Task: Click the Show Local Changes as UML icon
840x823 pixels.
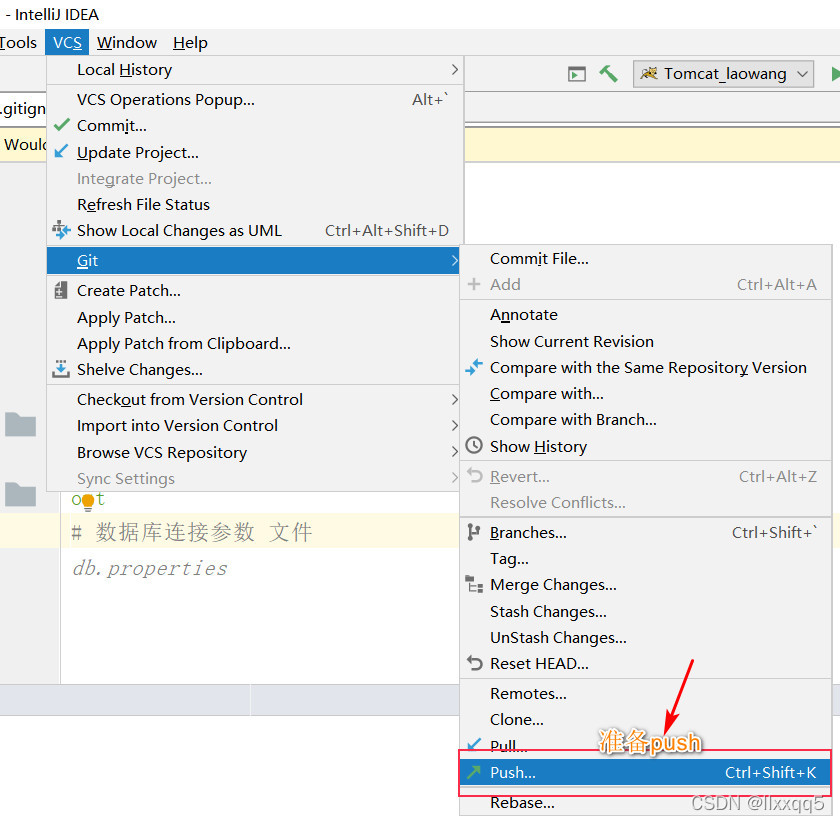Action: coord(61,230)
